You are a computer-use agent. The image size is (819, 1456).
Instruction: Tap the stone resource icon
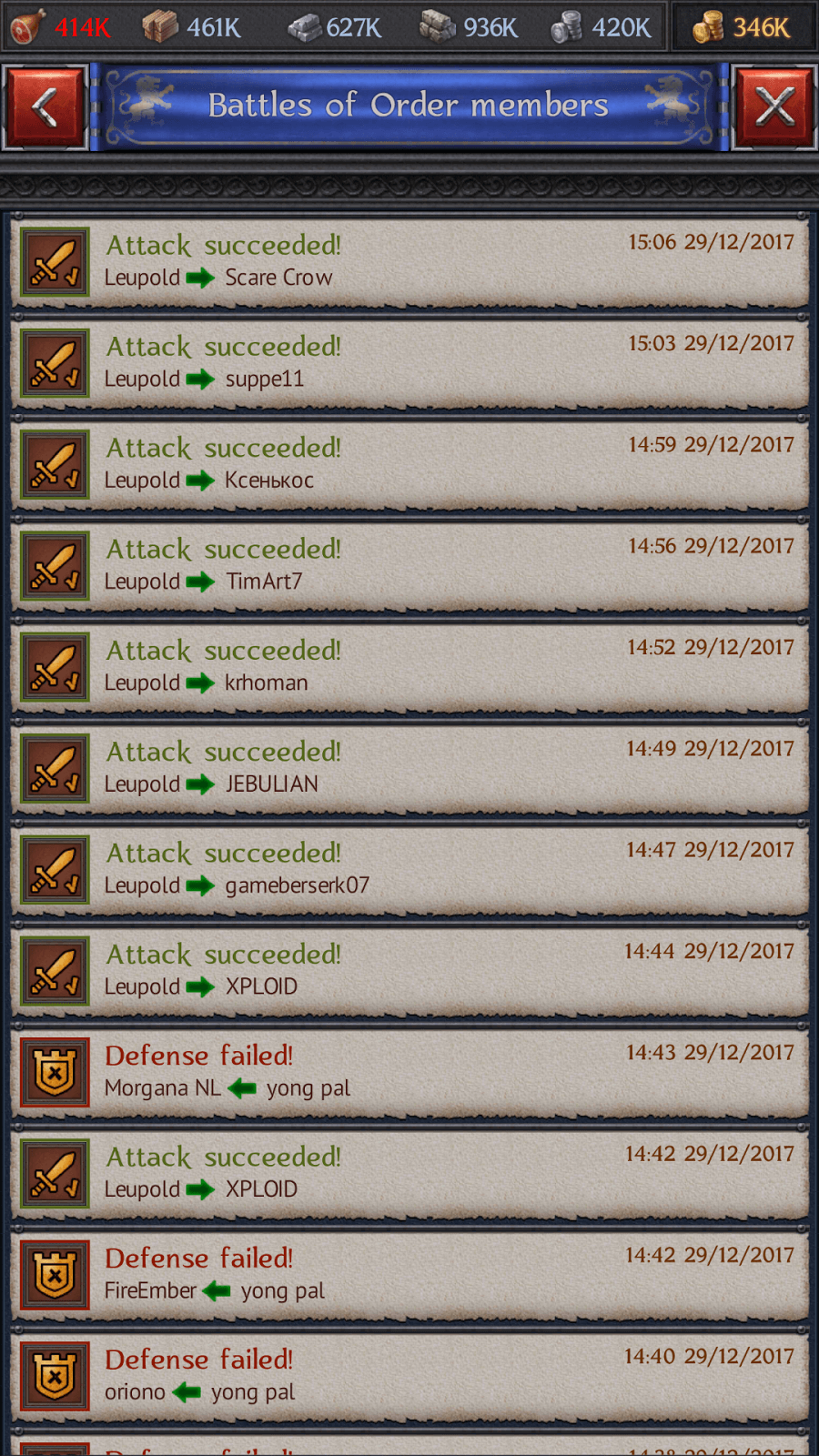438,27
